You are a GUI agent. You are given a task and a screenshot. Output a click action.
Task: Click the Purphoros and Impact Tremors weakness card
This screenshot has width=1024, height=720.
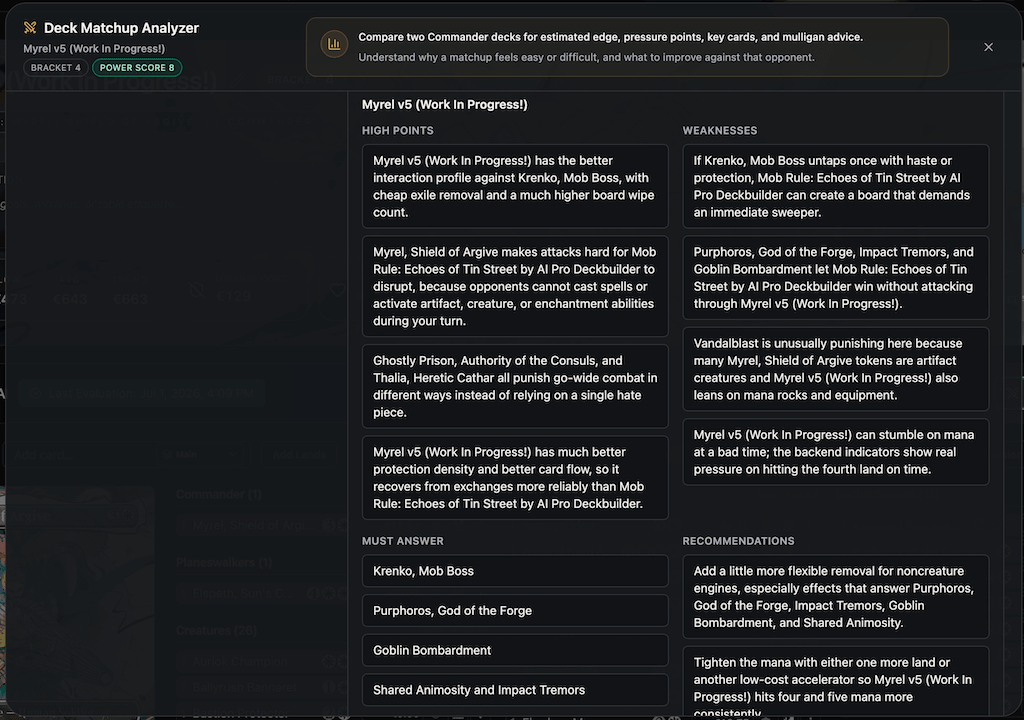click(836, 278)
